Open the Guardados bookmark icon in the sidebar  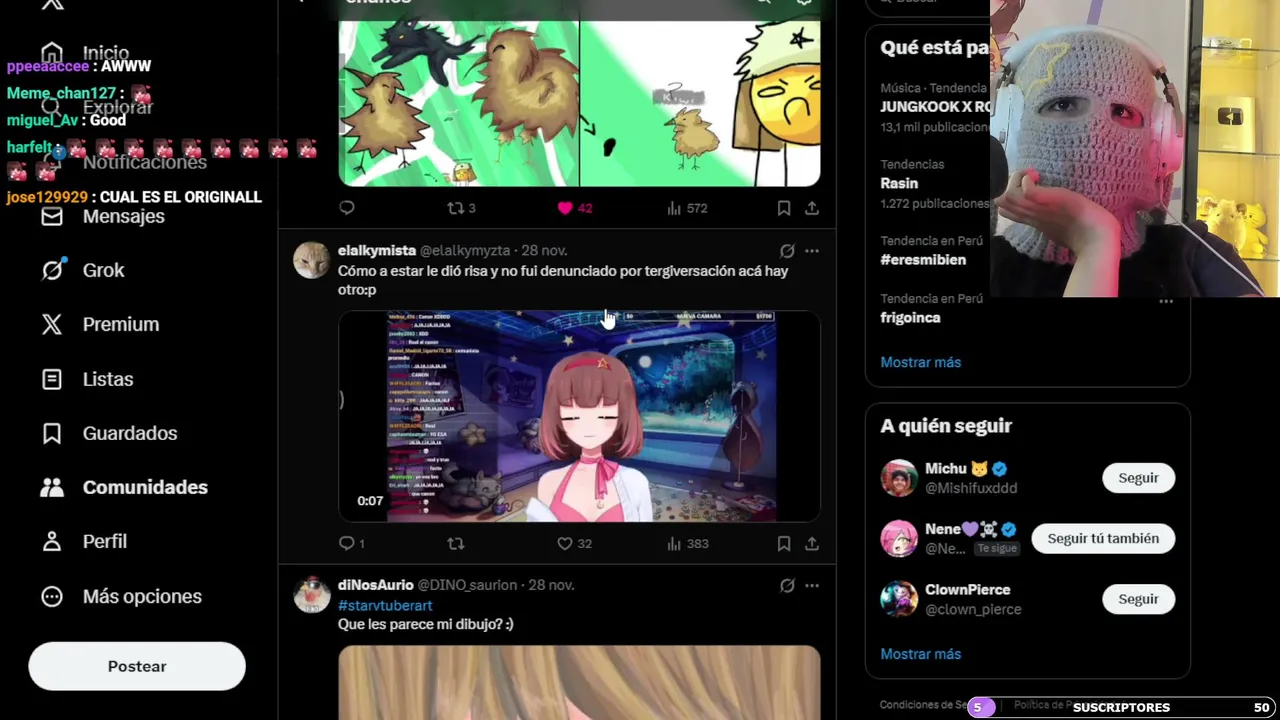tap(52, 433)
